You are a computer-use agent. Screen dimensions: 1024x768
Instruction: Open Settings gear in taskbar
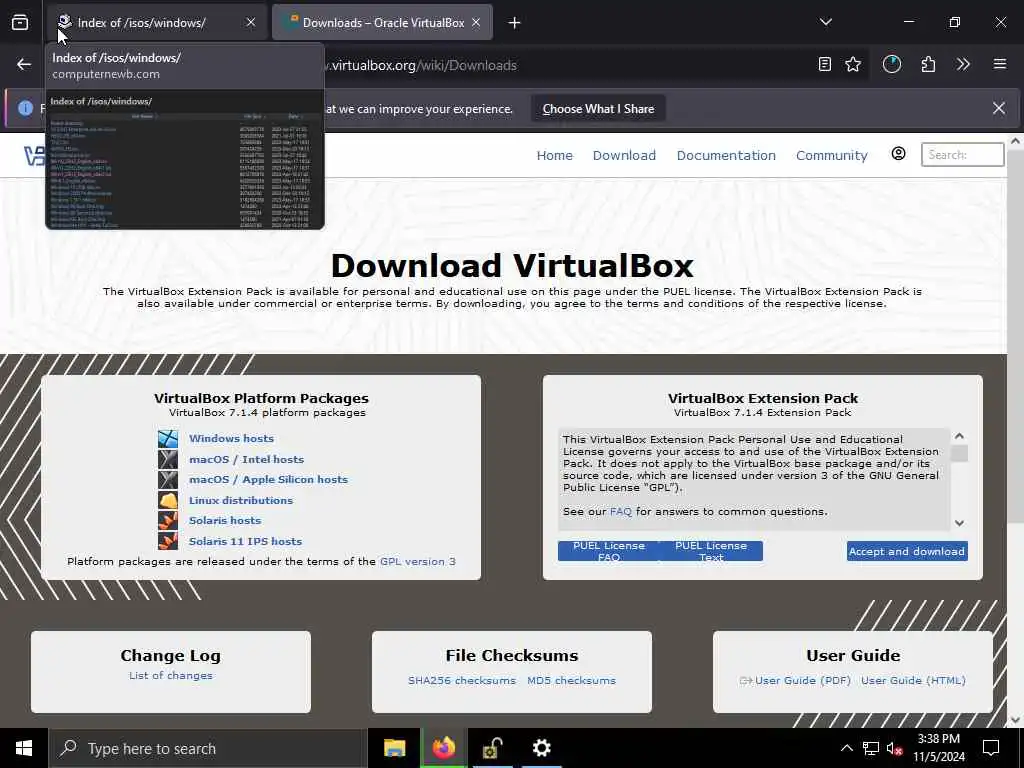click(x=541, y=748)
